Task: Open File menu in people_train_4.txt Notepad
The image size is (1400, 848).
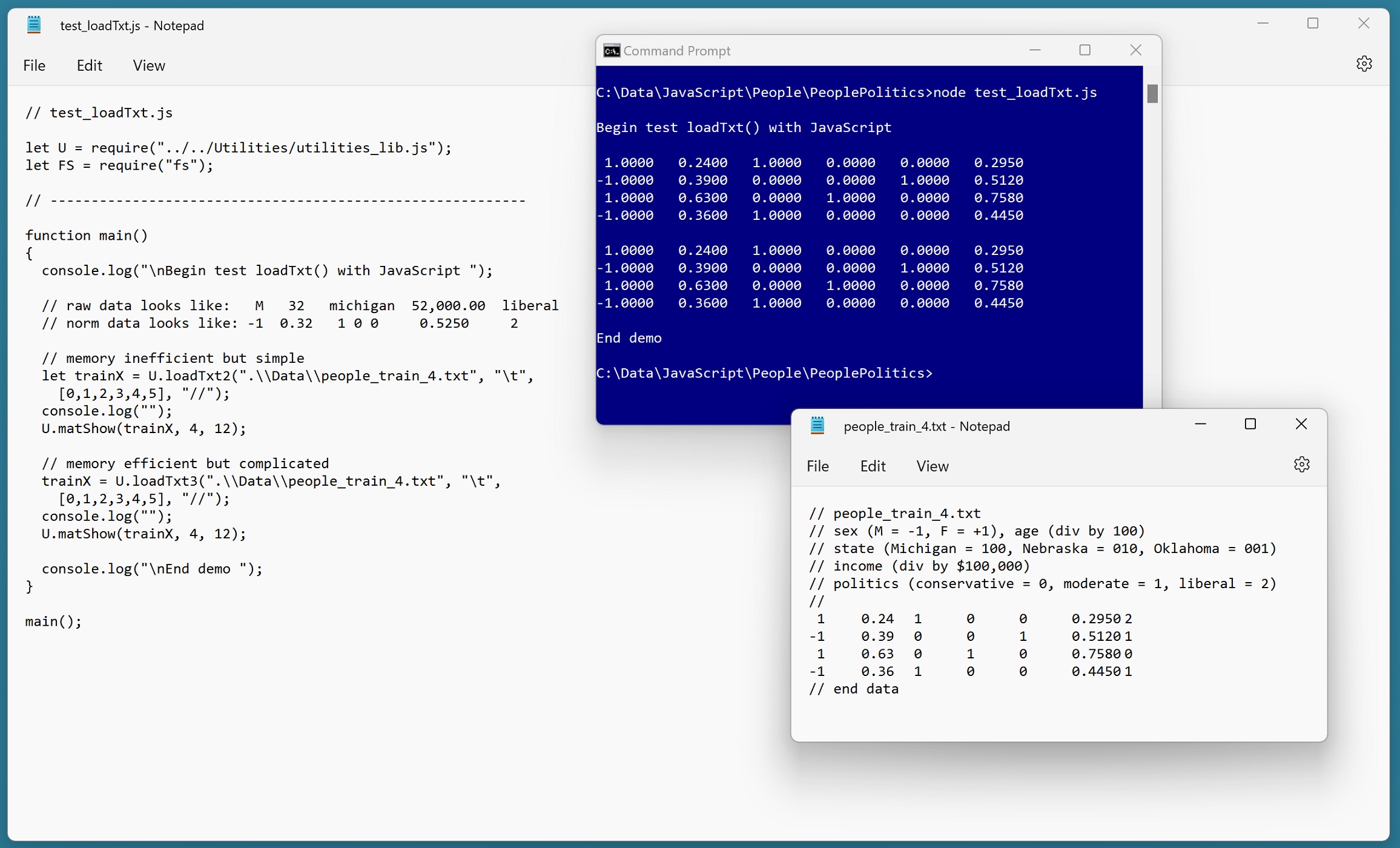Action: (x=817, y=466)
